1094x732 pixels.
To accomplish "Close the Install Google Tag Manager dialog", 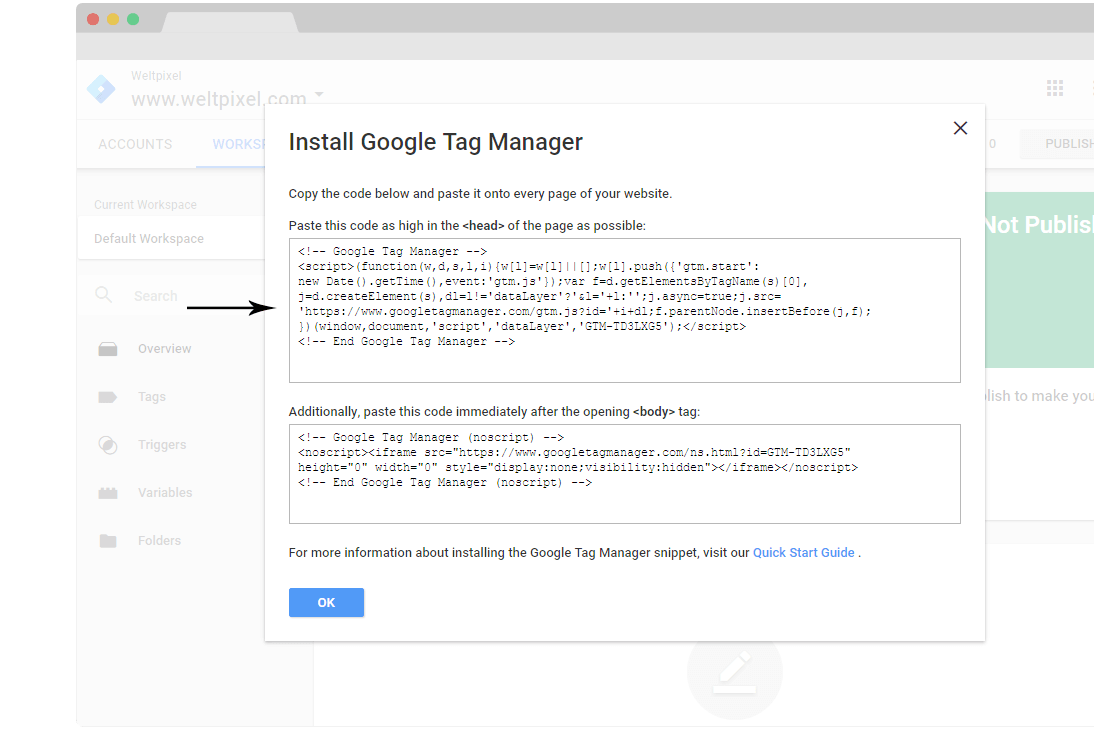I will [960, 128].
